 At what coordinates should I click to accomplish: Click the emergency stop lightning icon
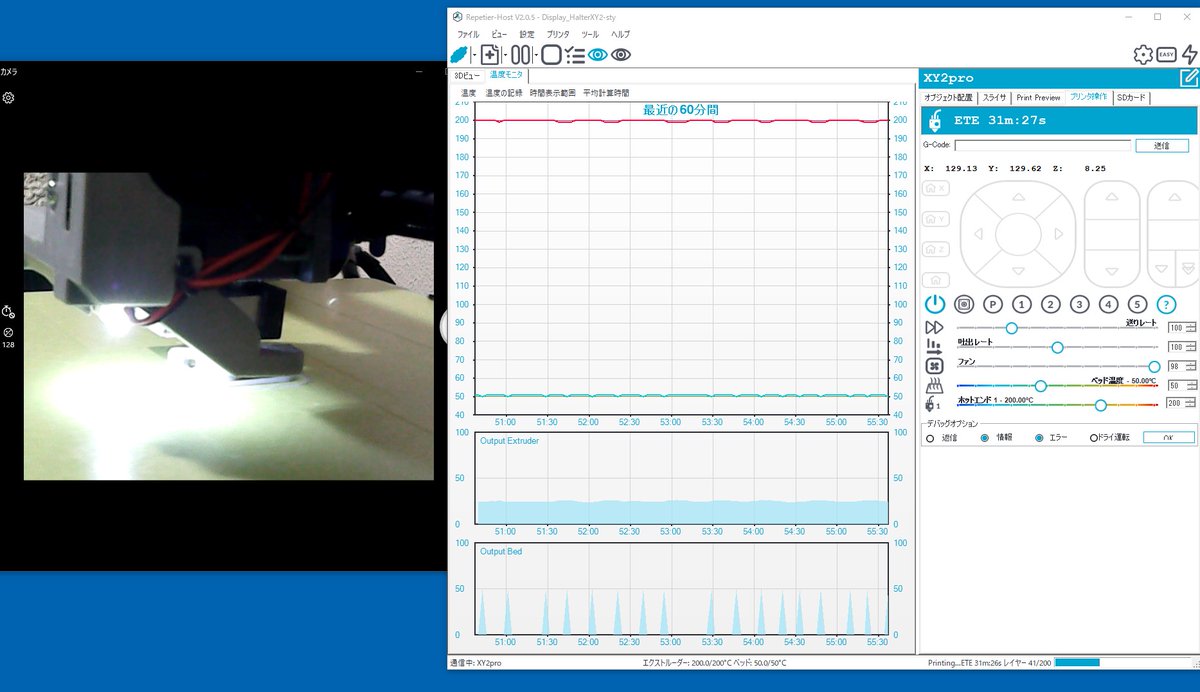[x=1189, y=55]
